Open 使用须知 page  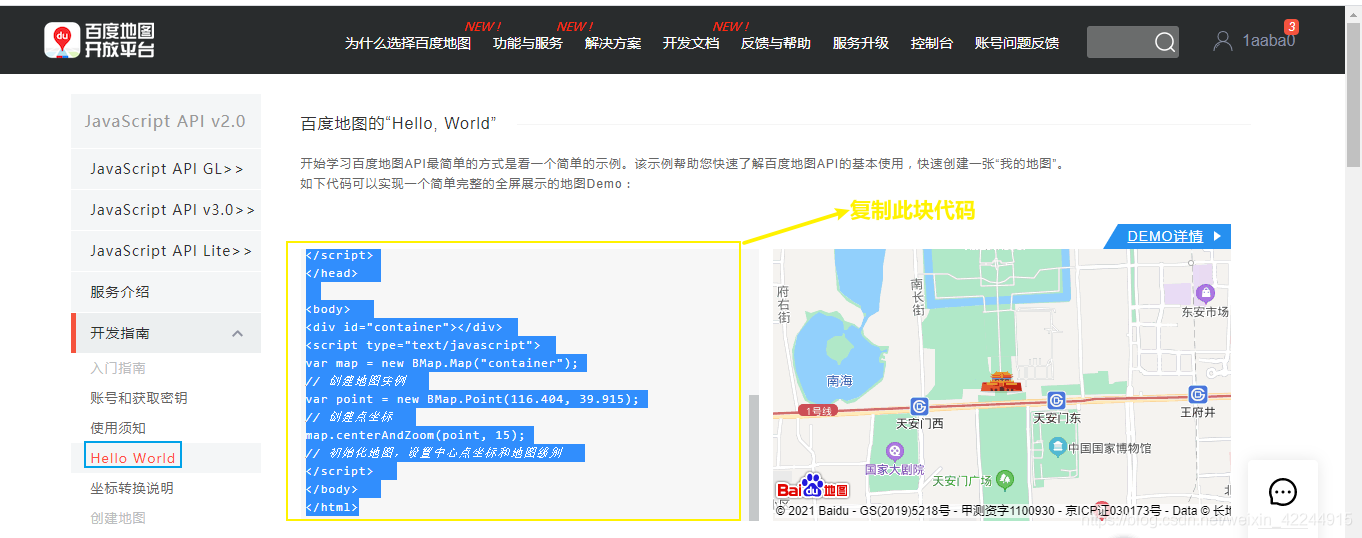point(118,428)
